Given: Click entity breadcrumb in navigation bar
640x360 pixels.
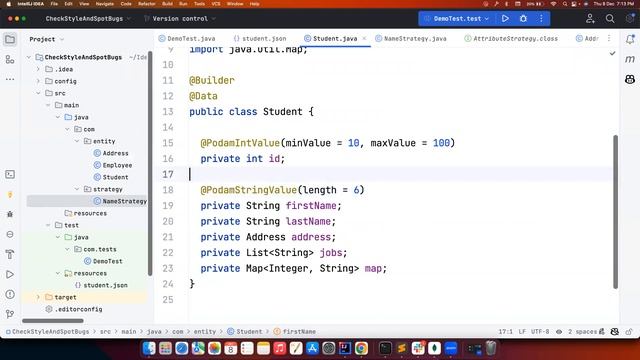Looking at the screenshot, I should coord(204,332).
